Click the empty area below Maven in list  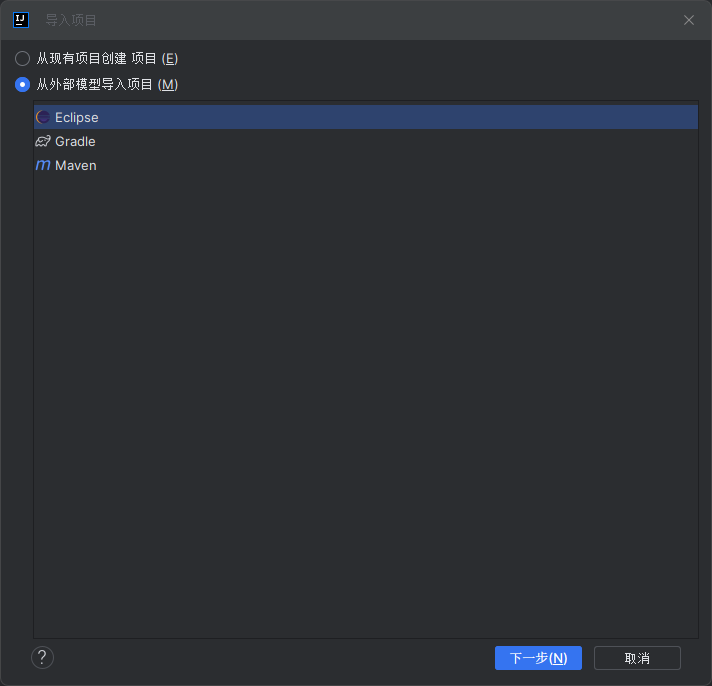point(366,407)
